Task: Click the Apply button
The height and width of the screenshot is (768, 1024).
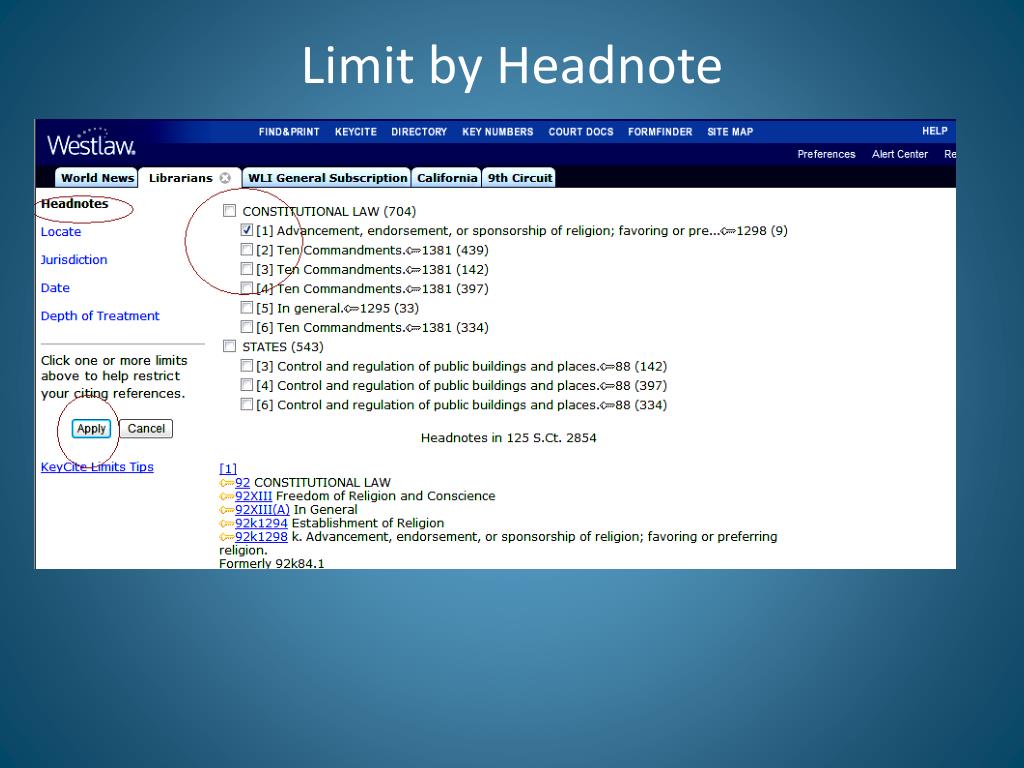Action: point(91,428)
